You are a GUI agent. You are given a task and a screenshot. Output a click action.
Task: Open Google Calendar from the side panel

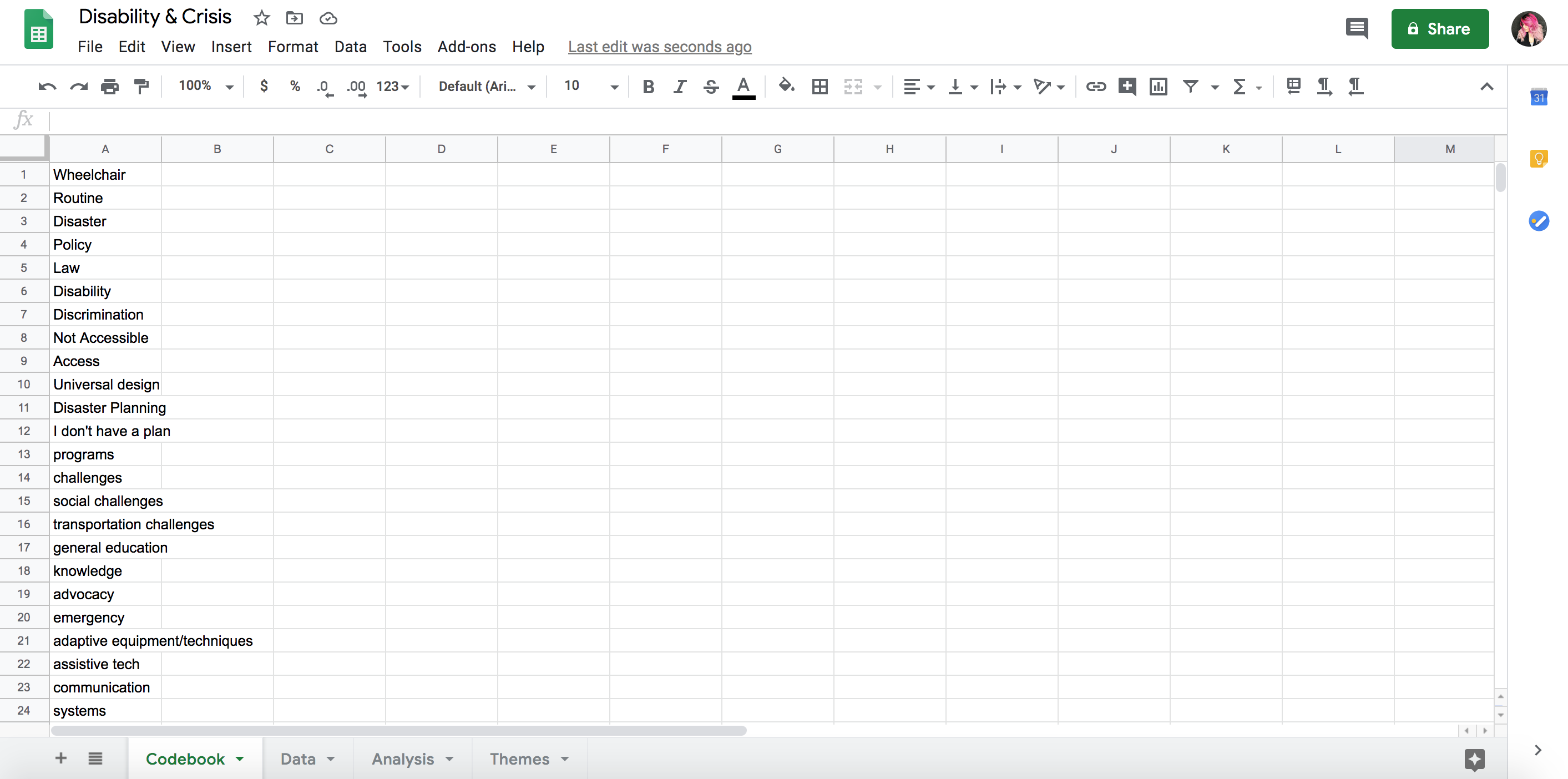click(x=1539, y=96)
